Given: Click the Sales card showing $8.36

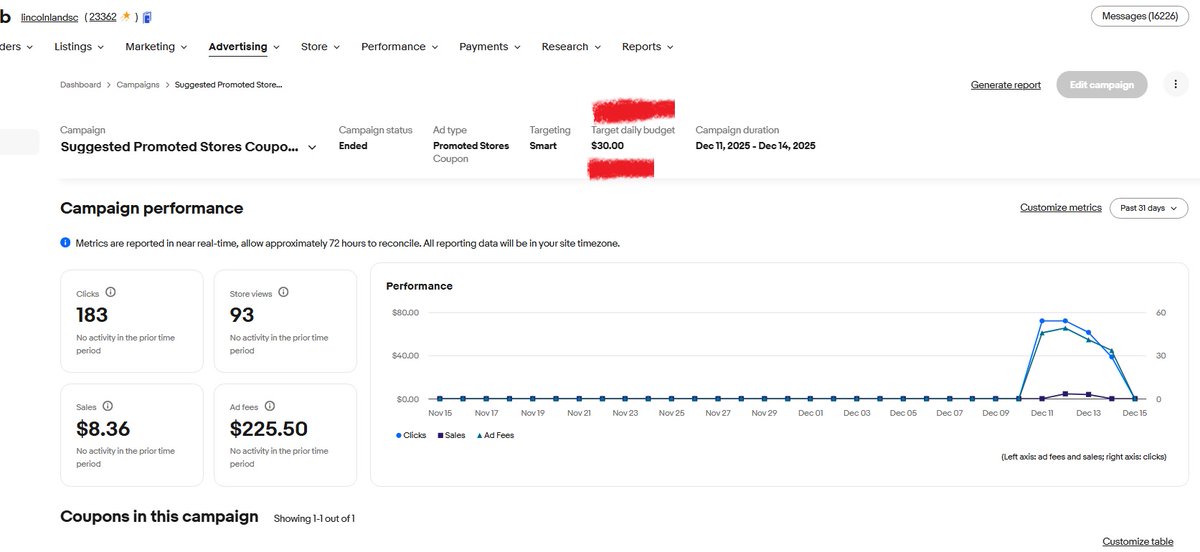Looking at the screenshot, I should click(132, 435).
